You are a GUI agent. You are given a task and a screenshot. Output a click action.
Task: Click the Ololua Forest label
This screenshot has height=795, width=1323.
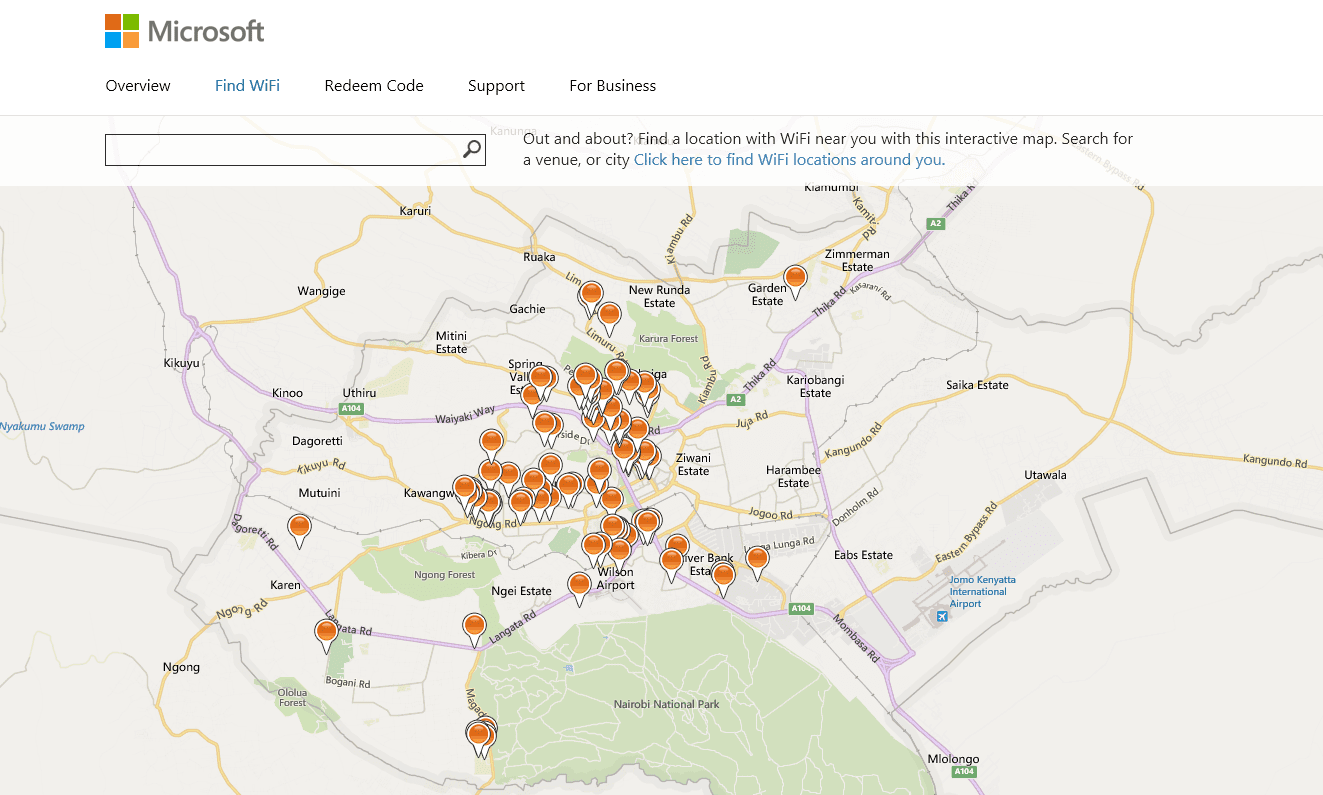pyautogui.click(x=293, y=697)
